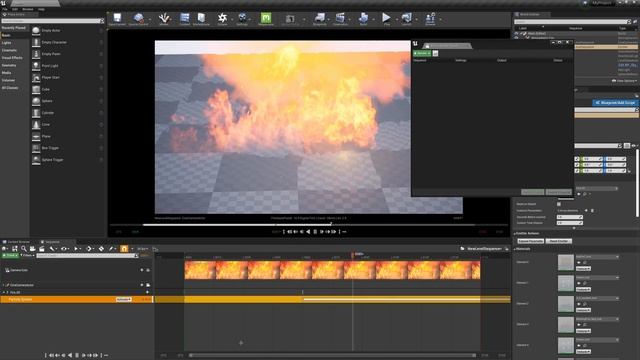The image size is (640, 360).
Task: Switch to the Sequencer tab
Action: tap(52, 242)
